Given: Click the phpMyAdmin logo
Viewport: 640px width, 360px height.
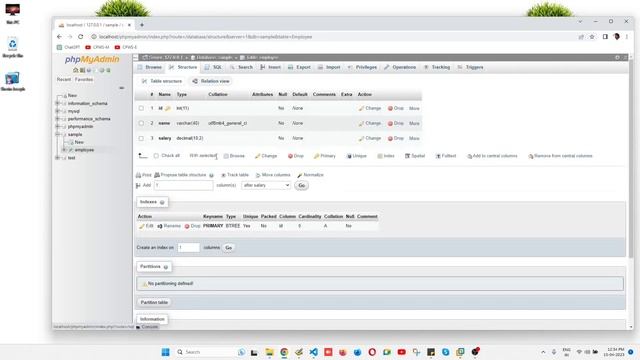Looking at the screenshot, I should [x=92, y=60].
